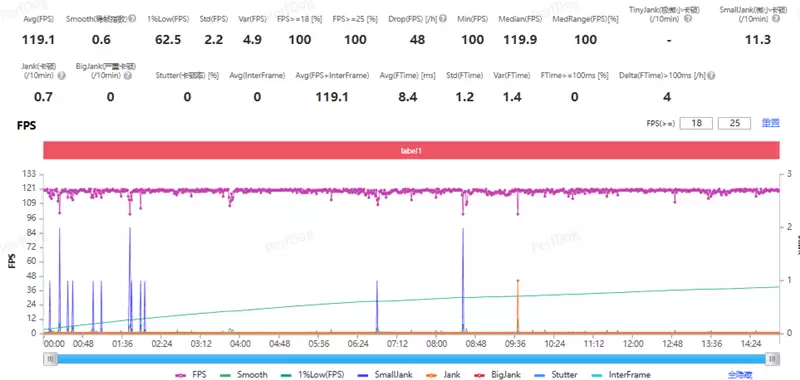Select Drop(FPS) value 48
Screen dimensions: 800x380
(x=417, y=40)
